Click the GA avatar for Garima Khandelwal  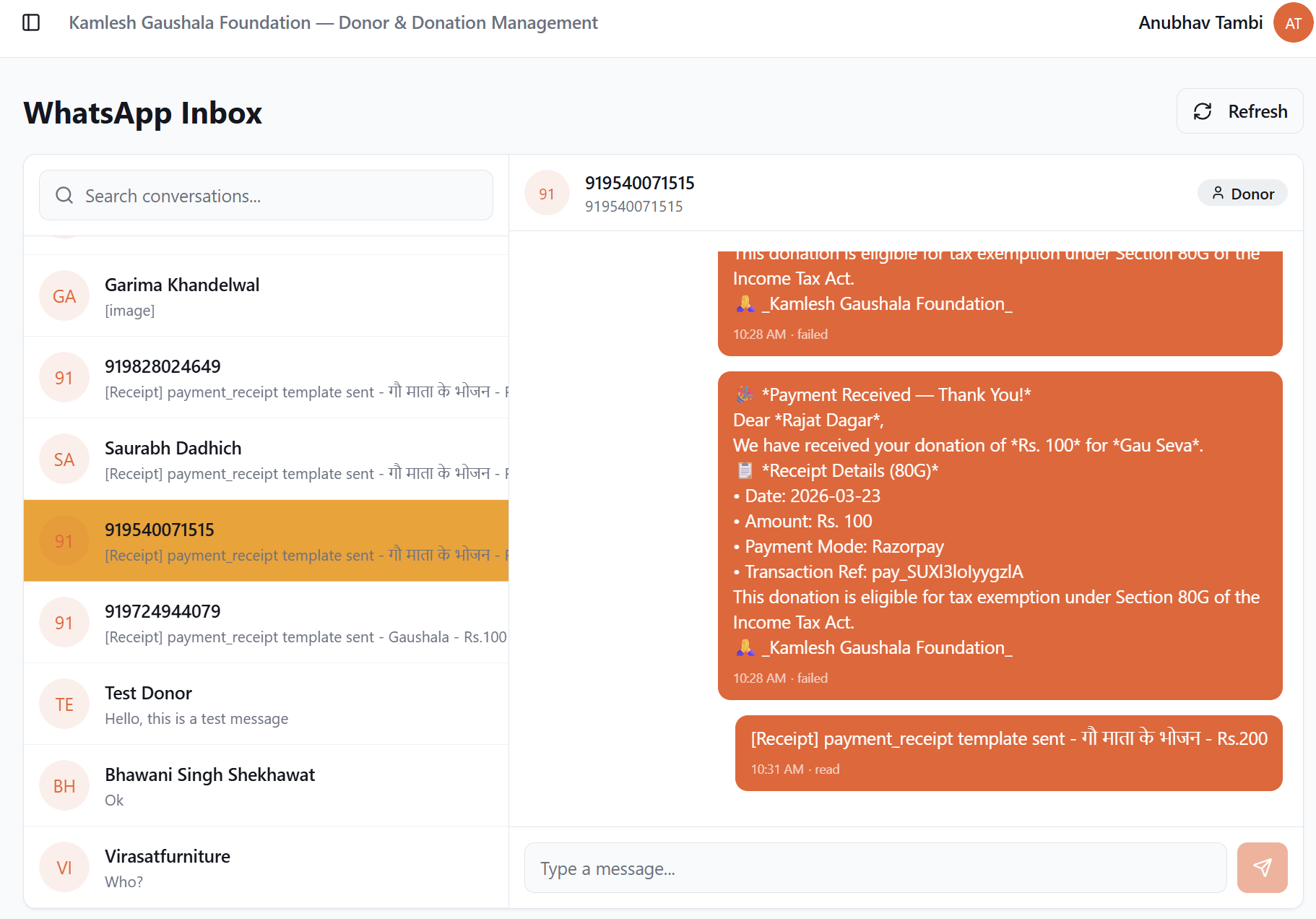pos(64,295)
